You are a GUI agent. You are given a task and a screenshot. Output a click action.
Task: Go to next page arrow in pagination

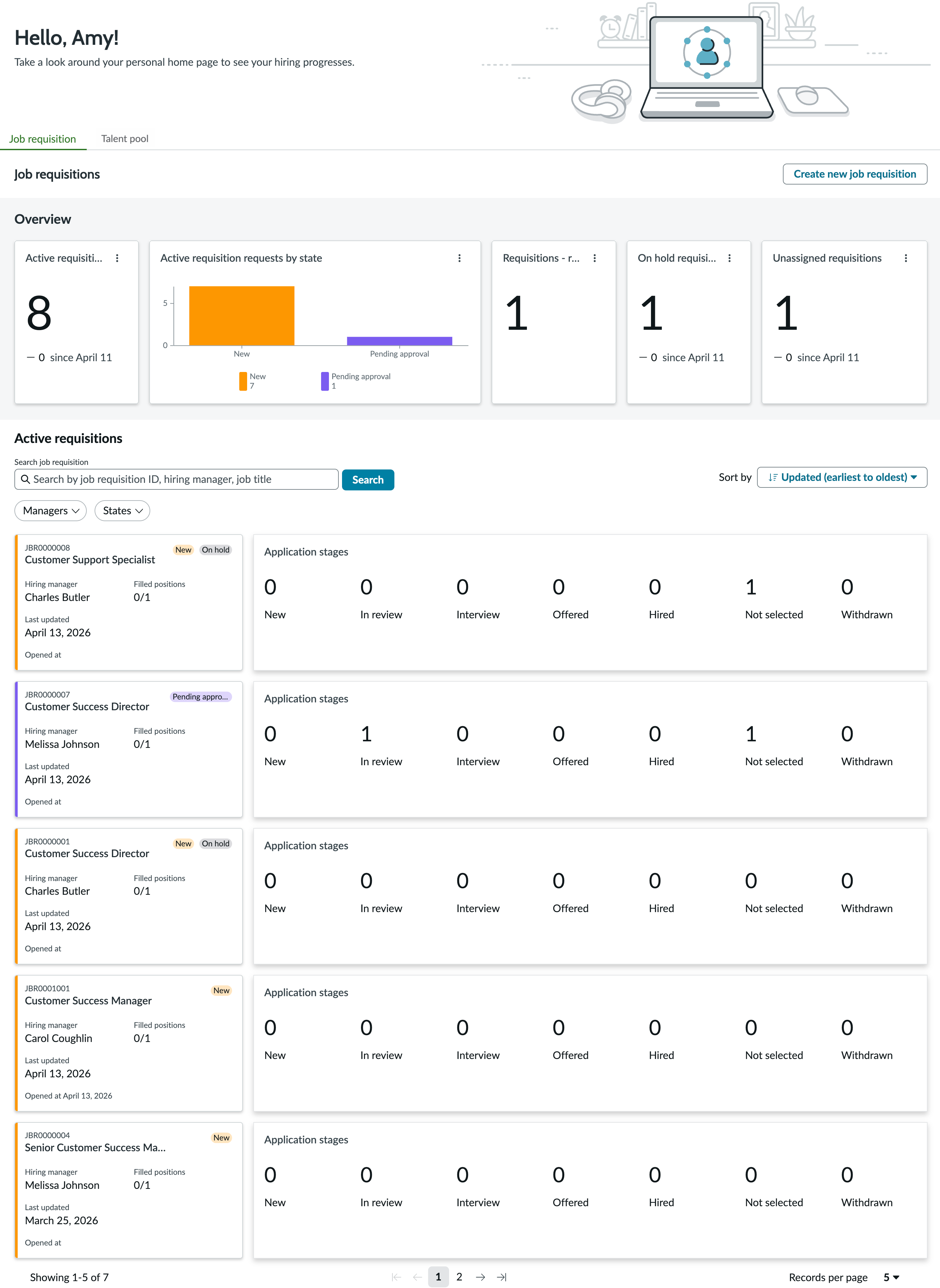480,1277
